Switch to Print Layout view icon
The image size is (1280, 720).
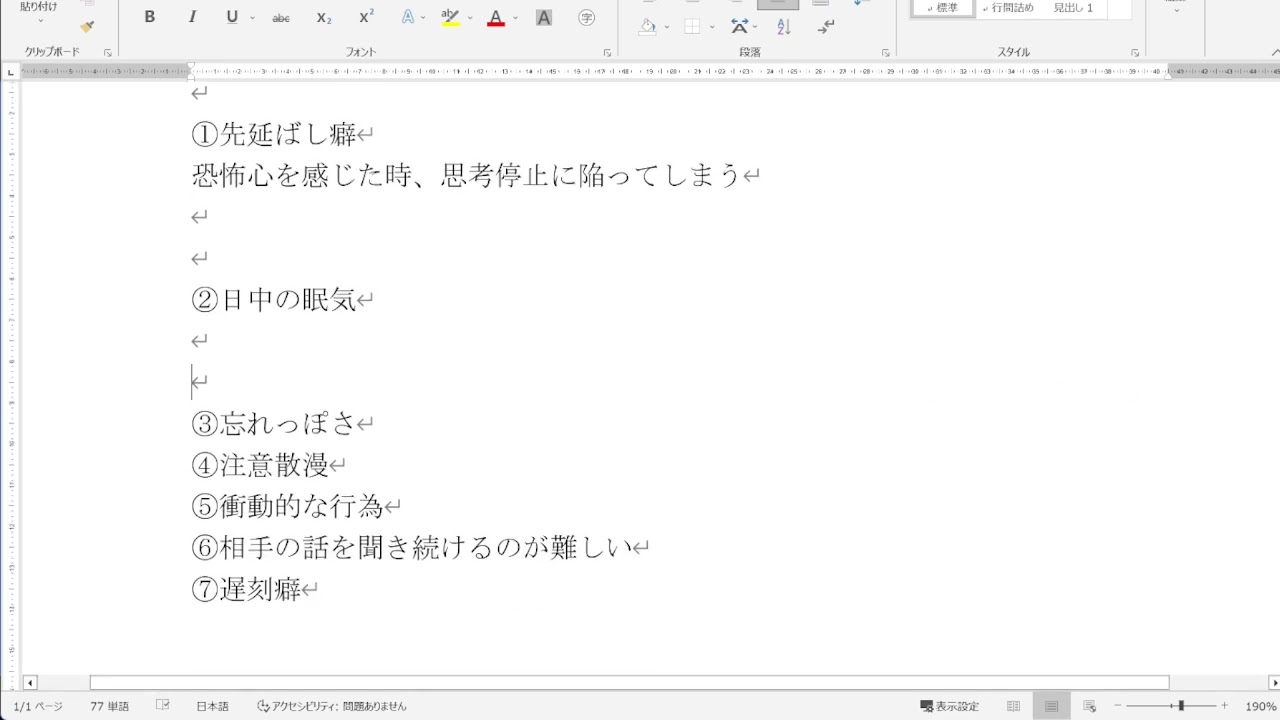click(1051, 706)
